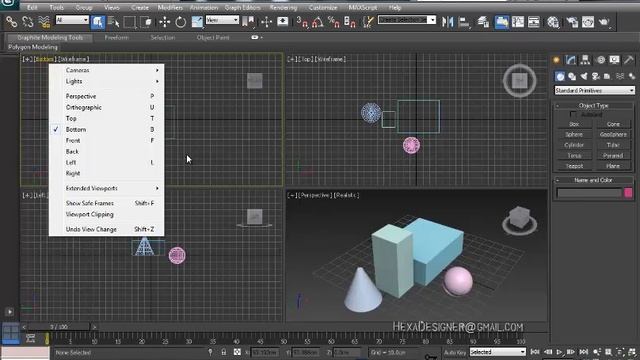The width and height of the screenshot is (640, 360).
Task: Click the Cylinder primitive button
Action: (x=574, y=145)
